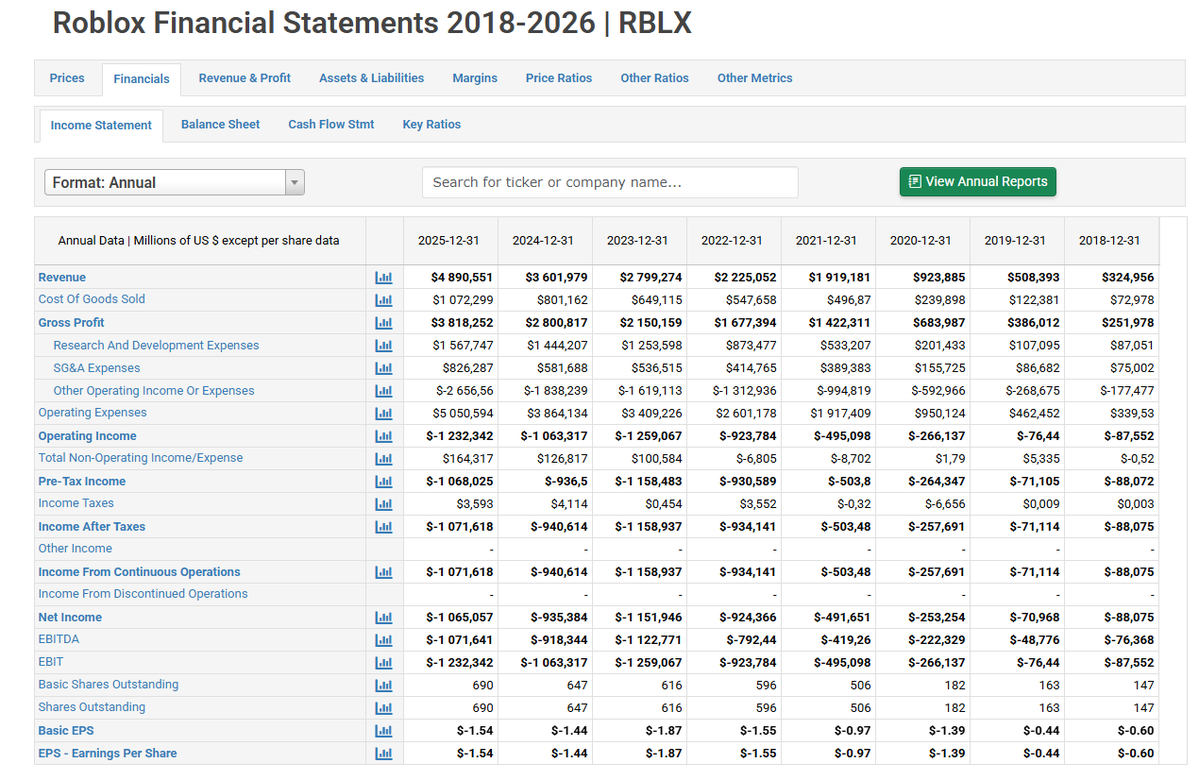
Task: Open the Gross Profit link
Action: point(71,323)
